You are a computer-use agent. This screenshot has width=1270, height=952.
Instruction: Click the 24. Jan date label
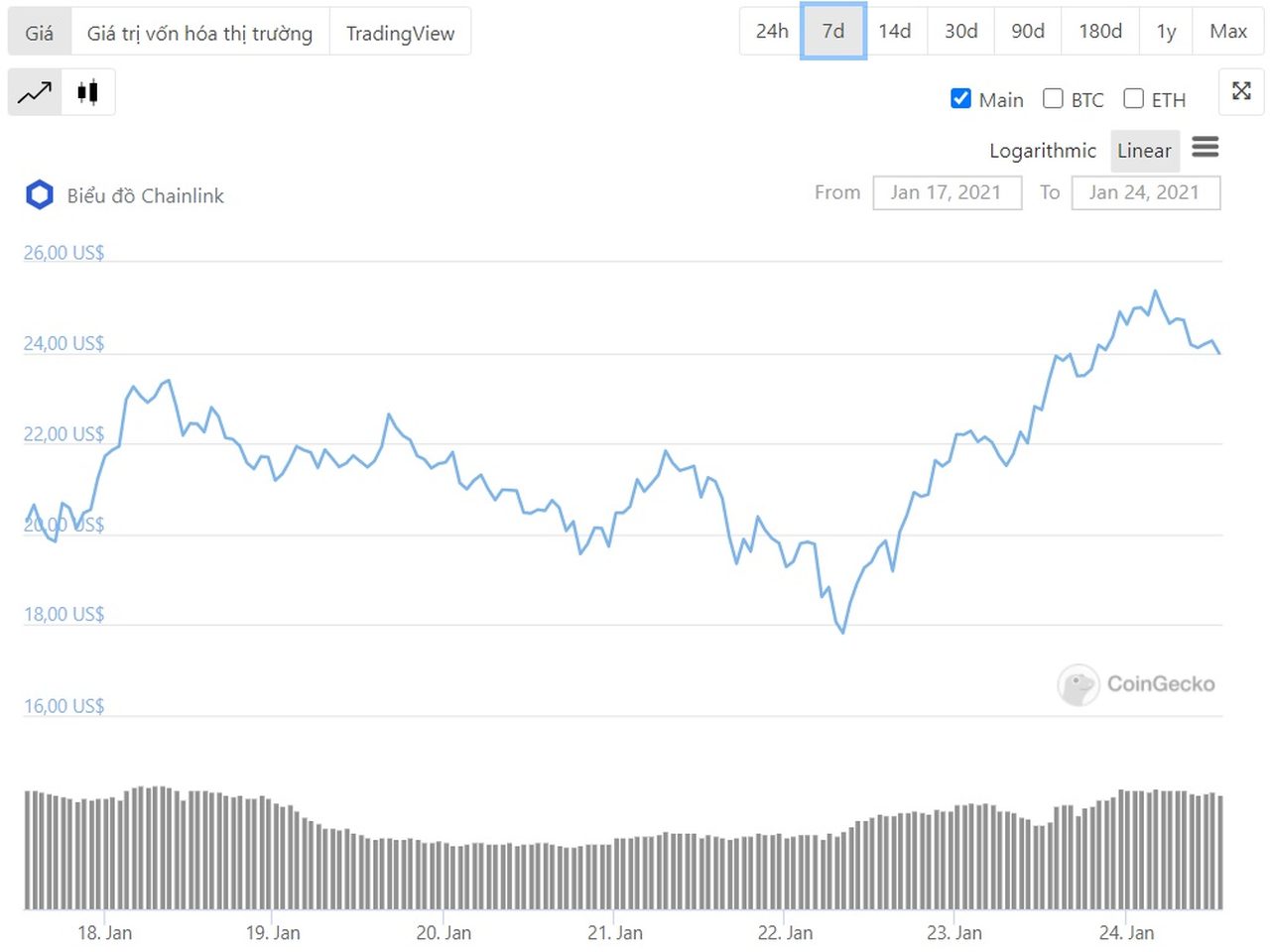pyautogui.click(x=1126, y=933)
